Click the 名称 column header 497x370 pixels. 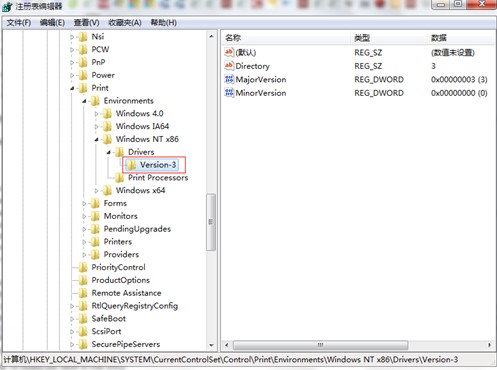(x=286, y=38)
